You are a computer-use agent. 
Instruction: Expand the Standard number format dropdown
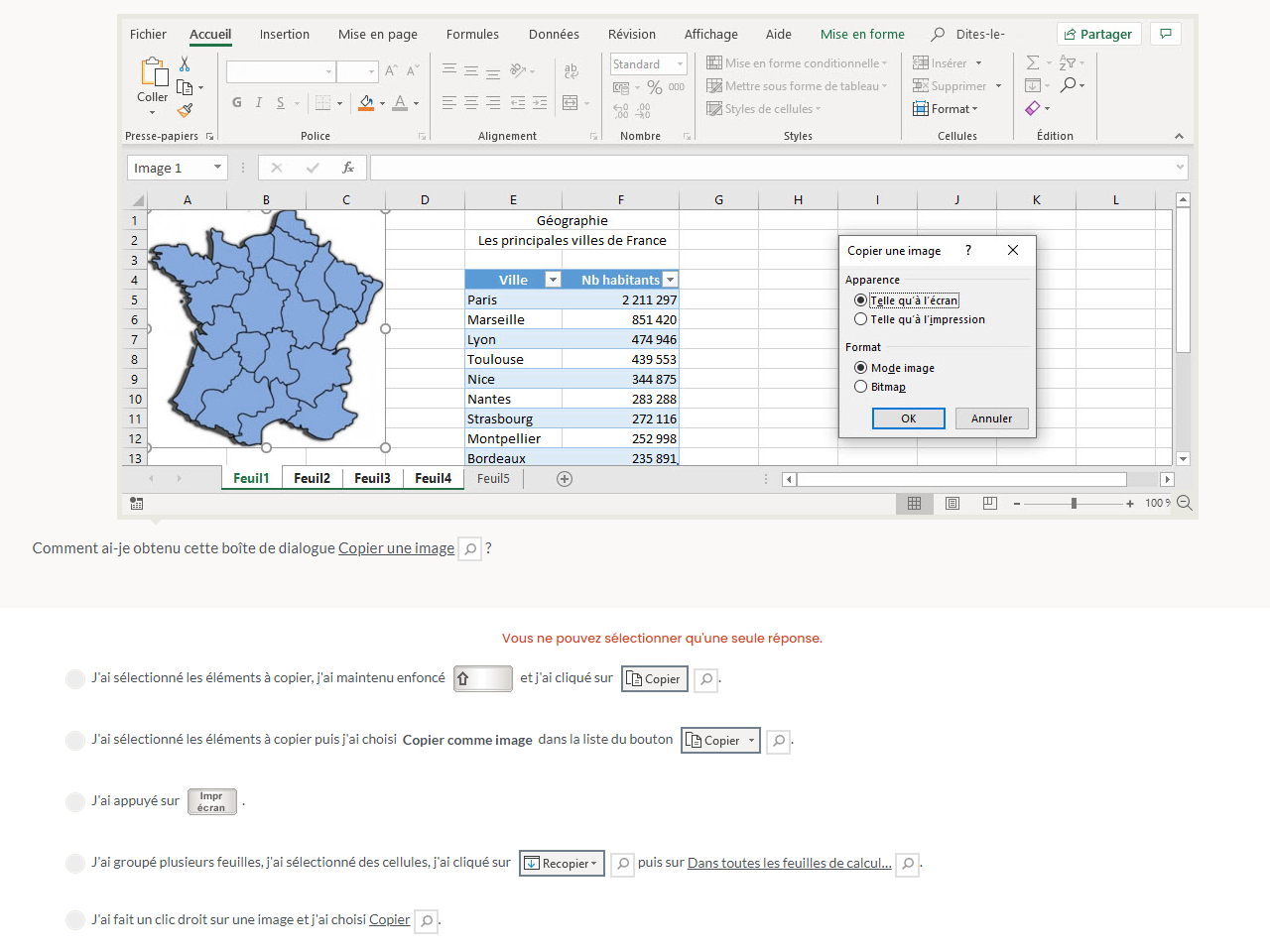click(680, 64)
